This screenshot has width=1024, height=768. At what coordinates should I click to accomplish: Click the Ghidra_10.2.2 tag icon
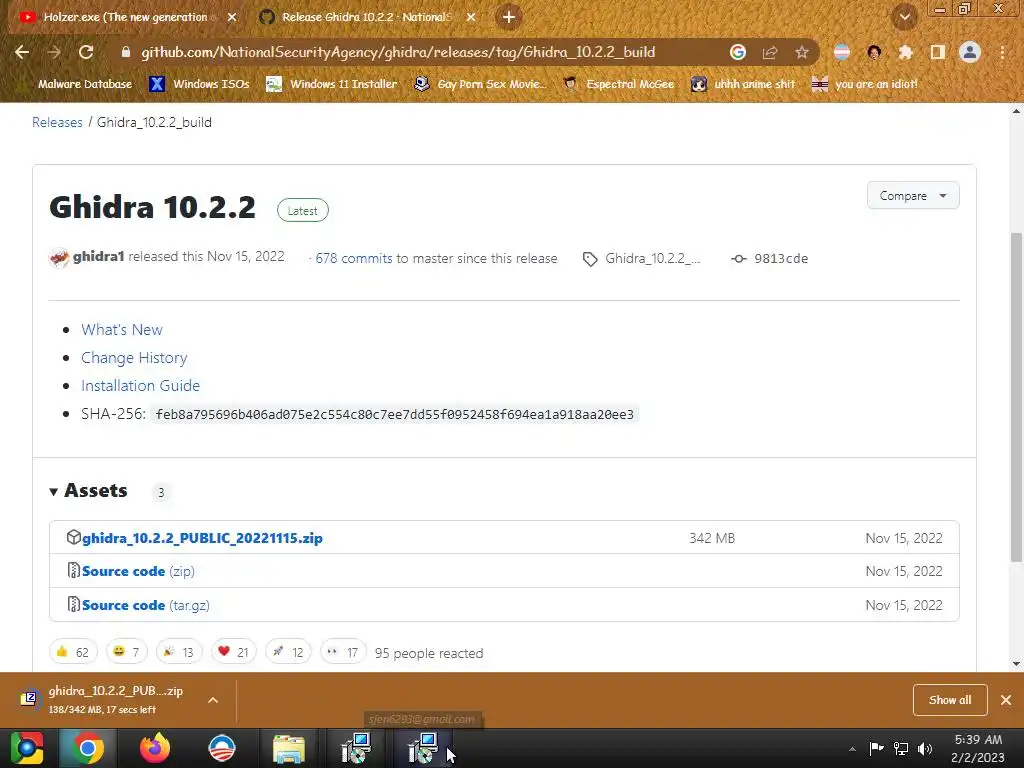[x=590, y=259]
